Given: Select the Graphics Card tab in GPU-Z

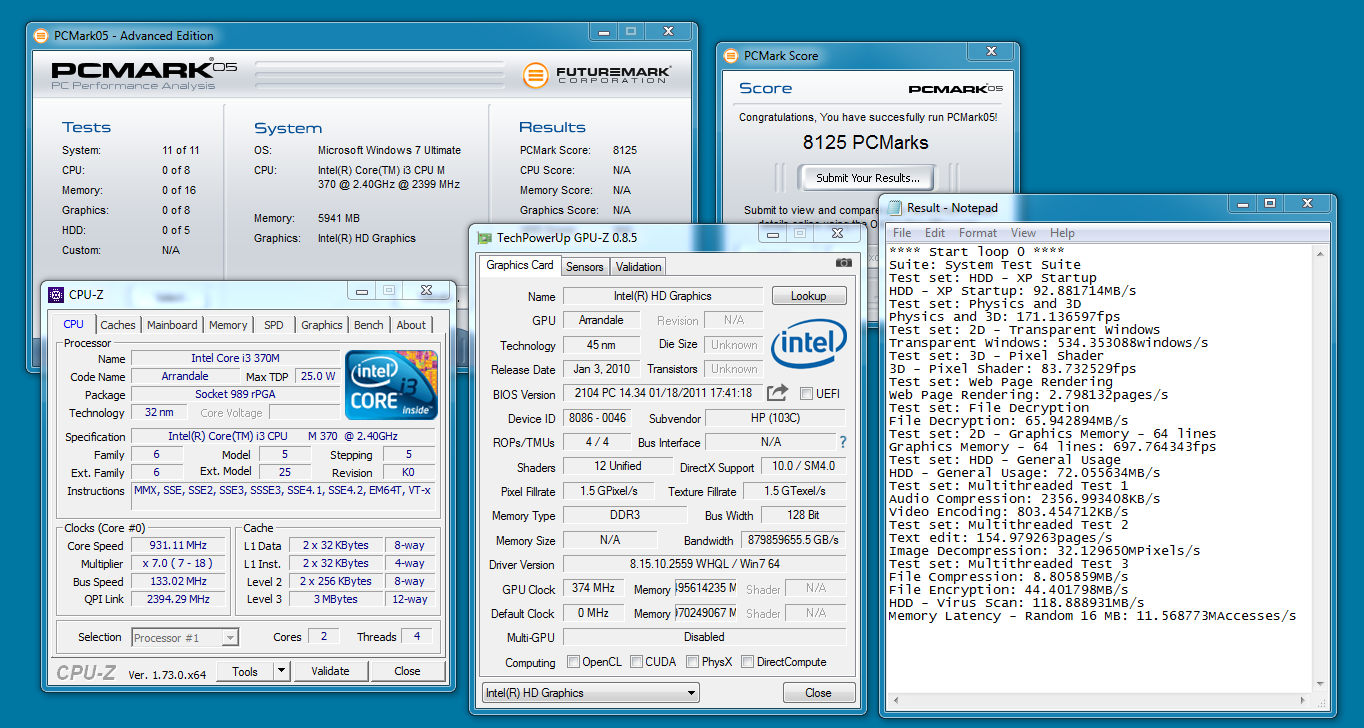Looking at the screenshot, I should pos(520,265).
